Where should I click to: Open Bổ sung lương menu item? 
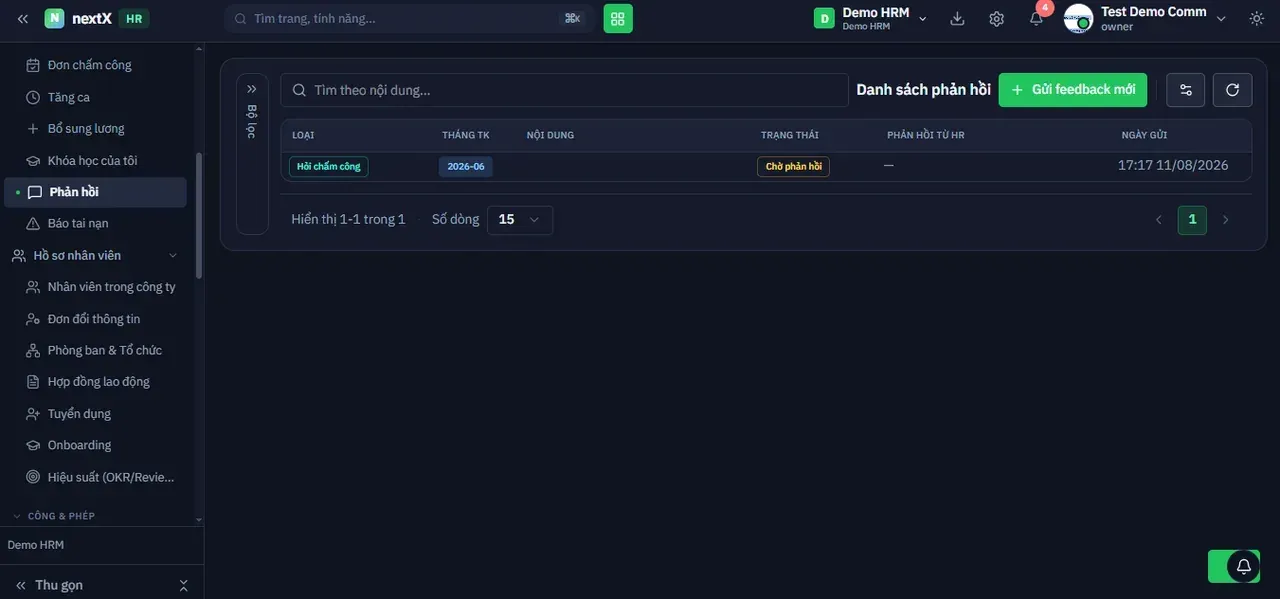95,129
